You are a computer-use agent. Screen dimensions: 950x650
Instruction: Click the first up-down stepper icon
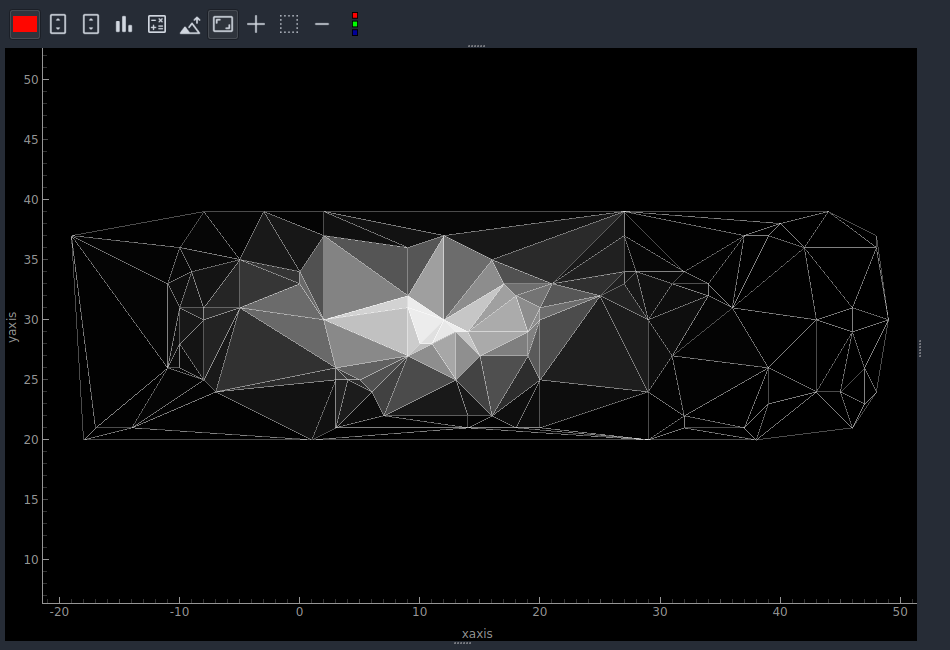click(x=58, y=25)
